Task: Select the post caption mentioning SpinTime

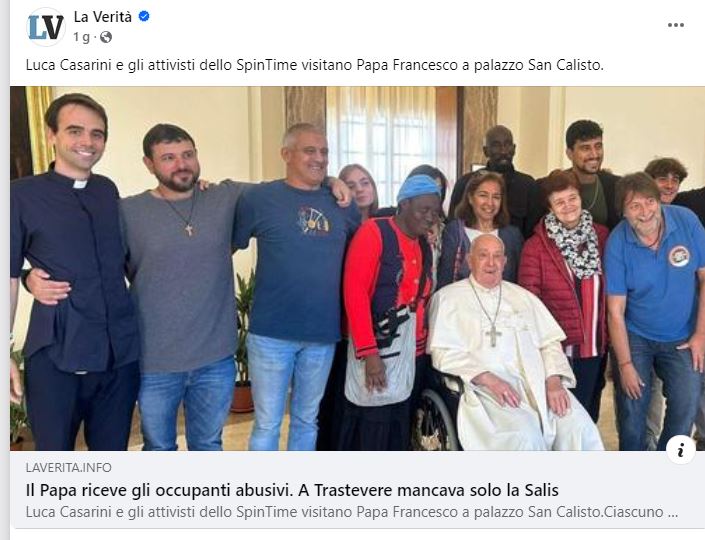Action: click(315, 65)
